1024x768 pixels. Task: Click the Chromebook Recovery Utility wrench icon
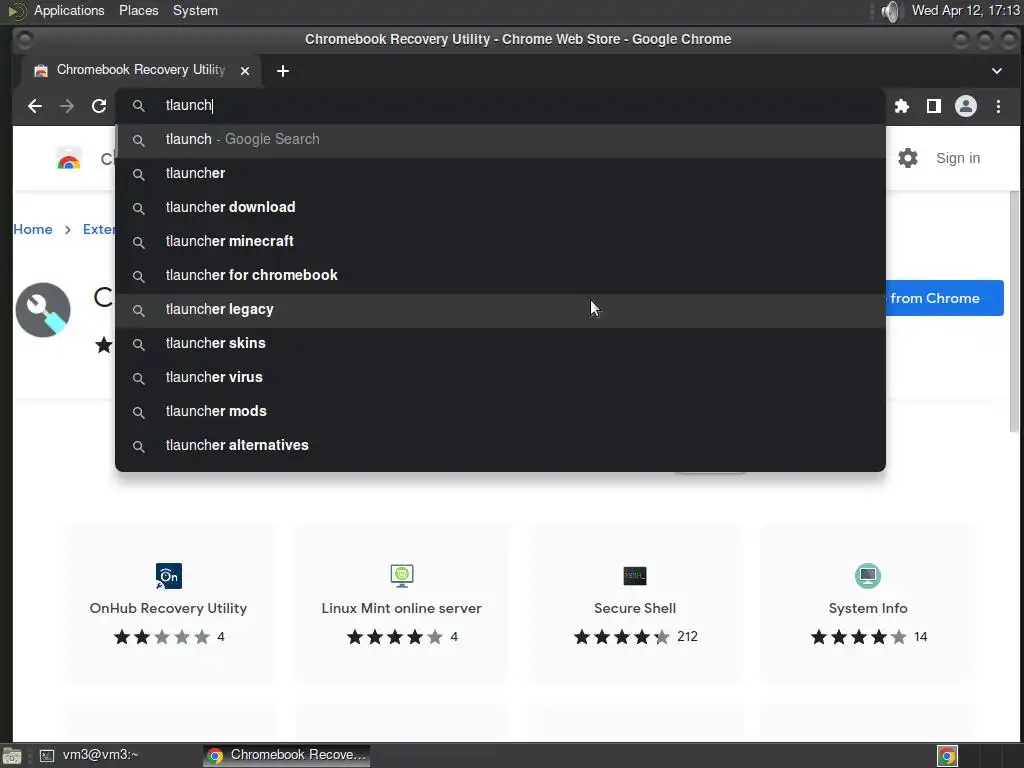[43, 310]
